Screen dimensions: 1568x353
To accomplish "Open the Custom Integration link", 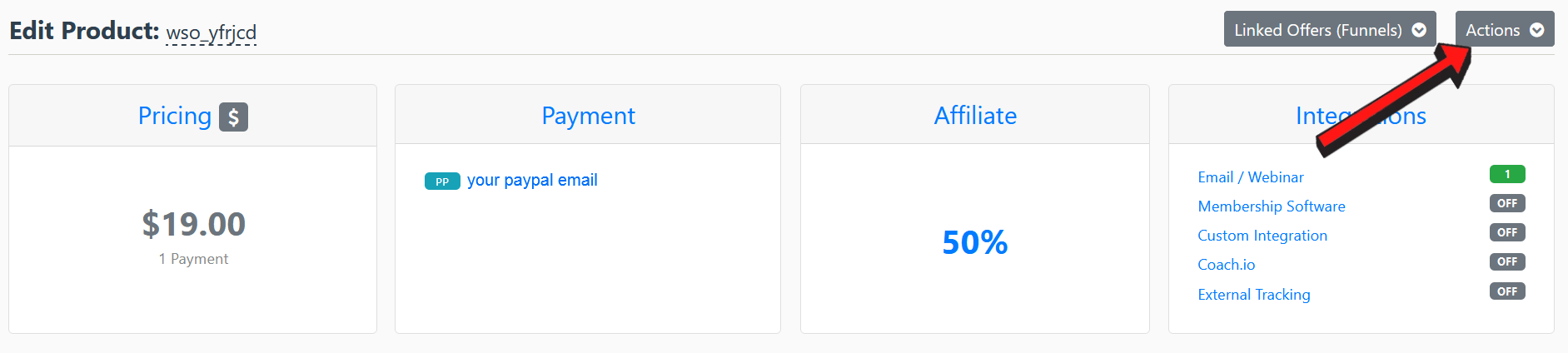I will tap(1262, 236).
